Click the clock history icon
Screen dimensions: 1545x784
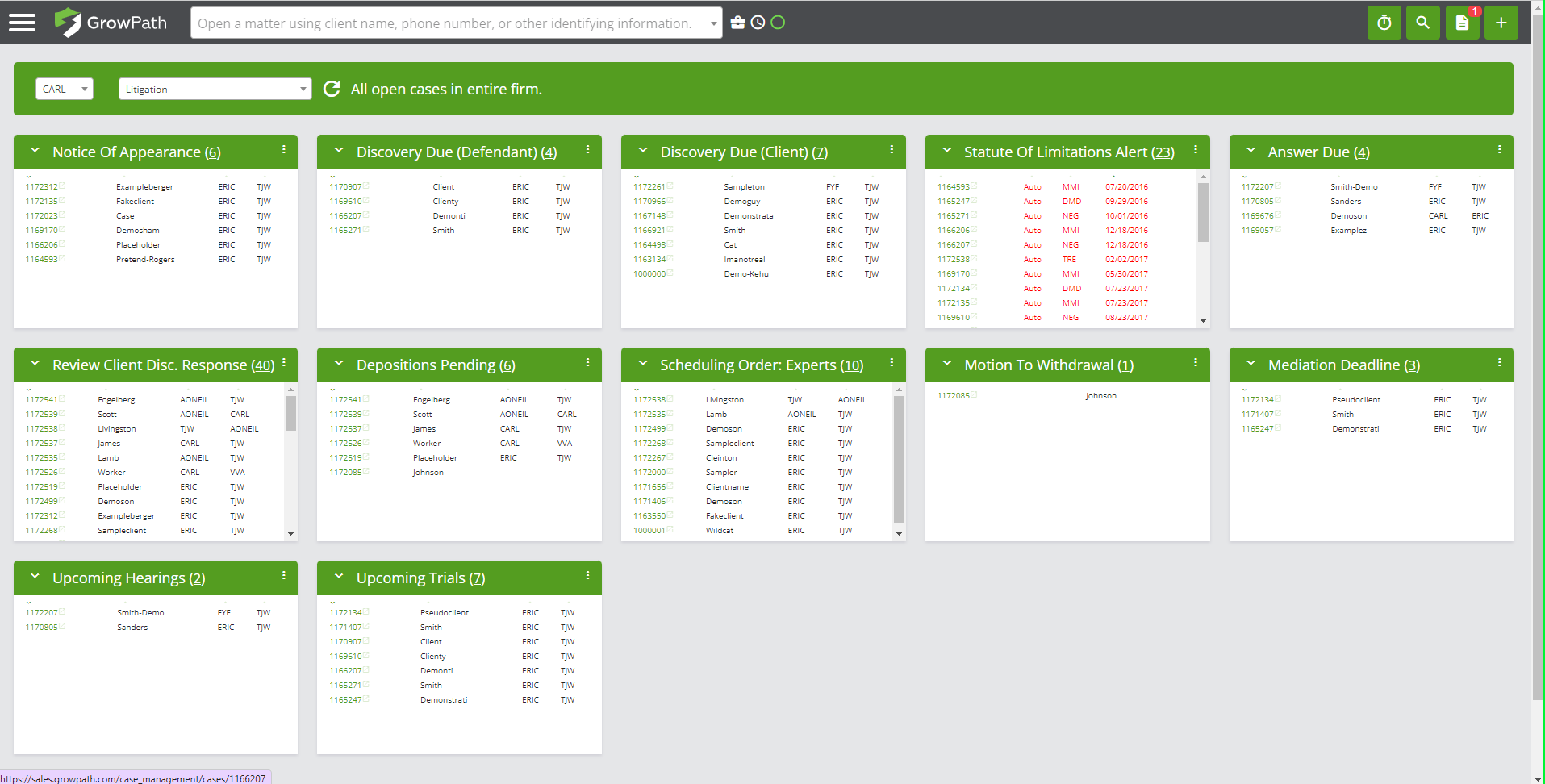click(758, 23)
